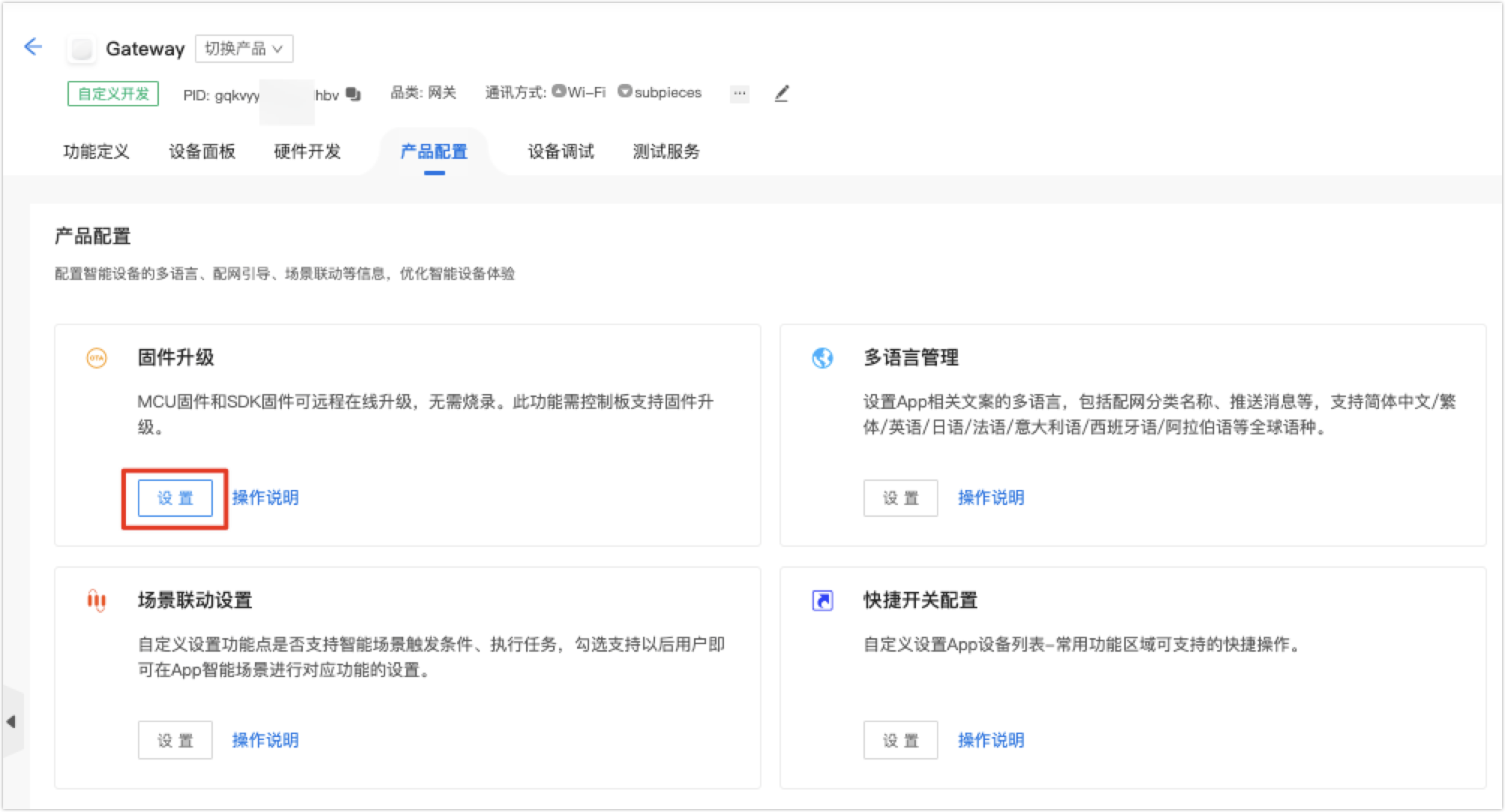Edit product info with pencil icon
Viewport: 1505px width, 812px height.
(x=781, y=94)
